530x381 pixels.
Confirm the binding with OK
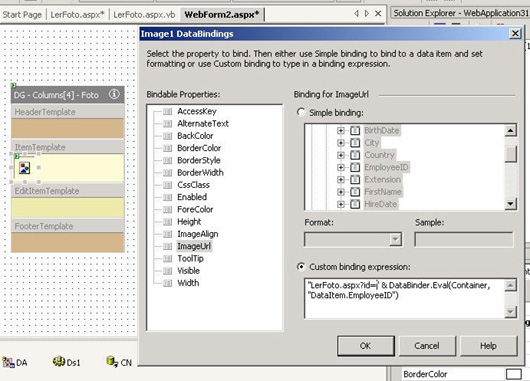coord(366,346)
